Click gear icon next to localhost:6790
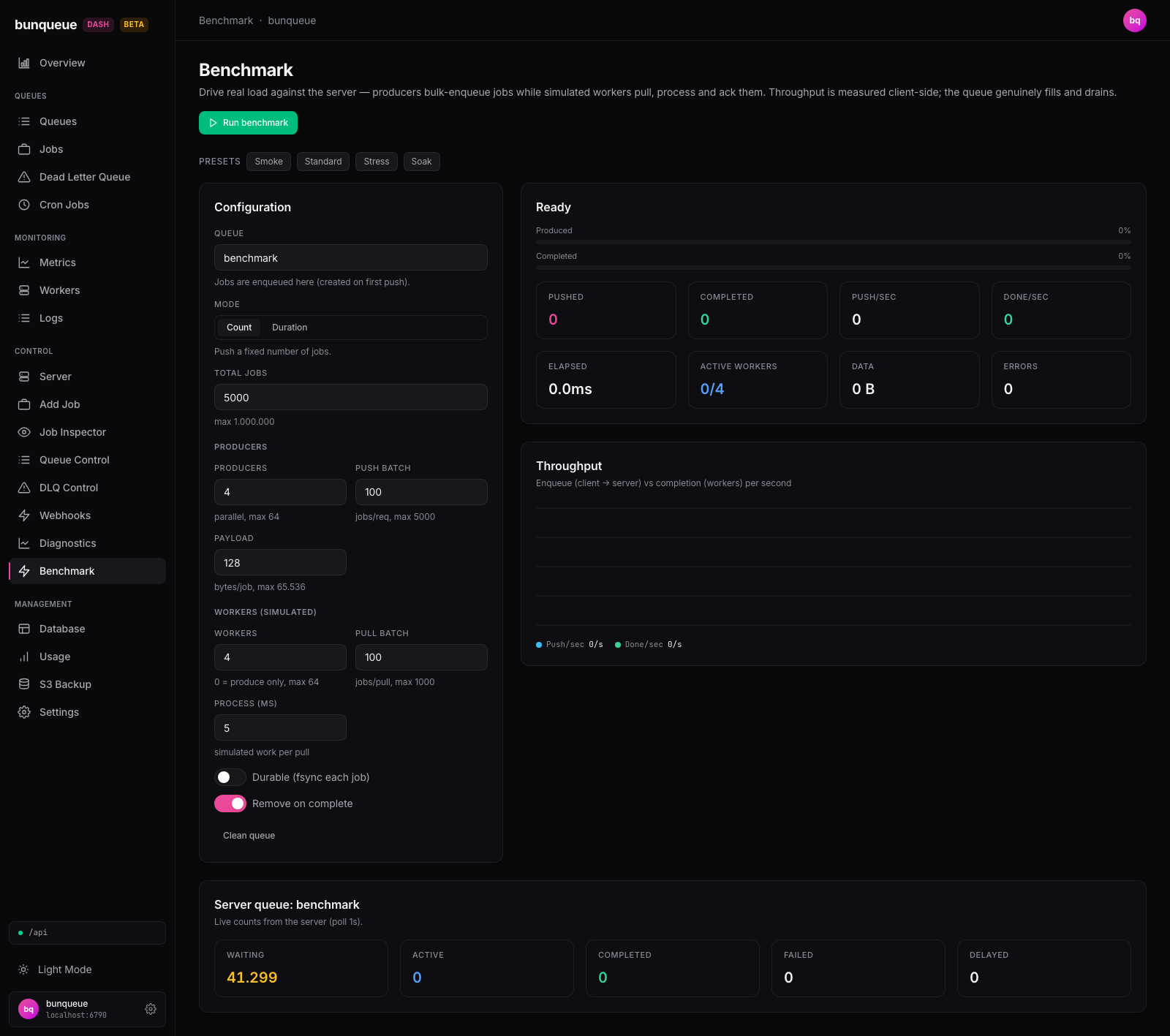Image resolution: width=1170 pixels, height=1036 pixels. [151, 1009]
